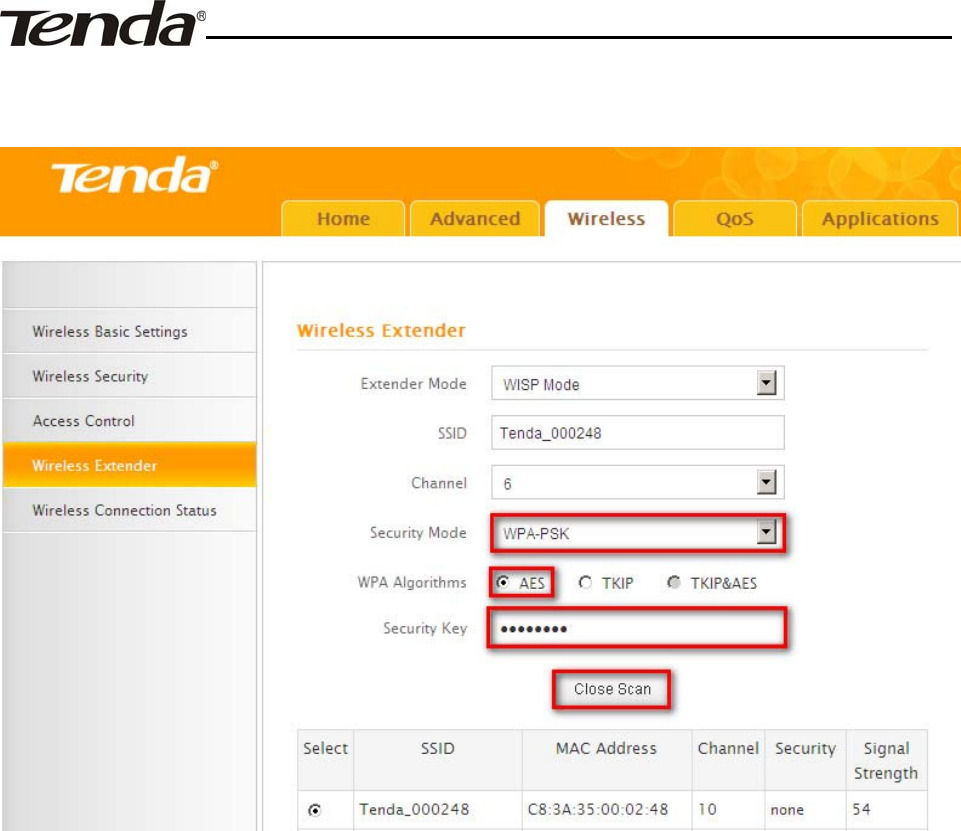Open Wireless Basic Settings in sidebar
The image size is (961, 831).
tap(129, 331)
